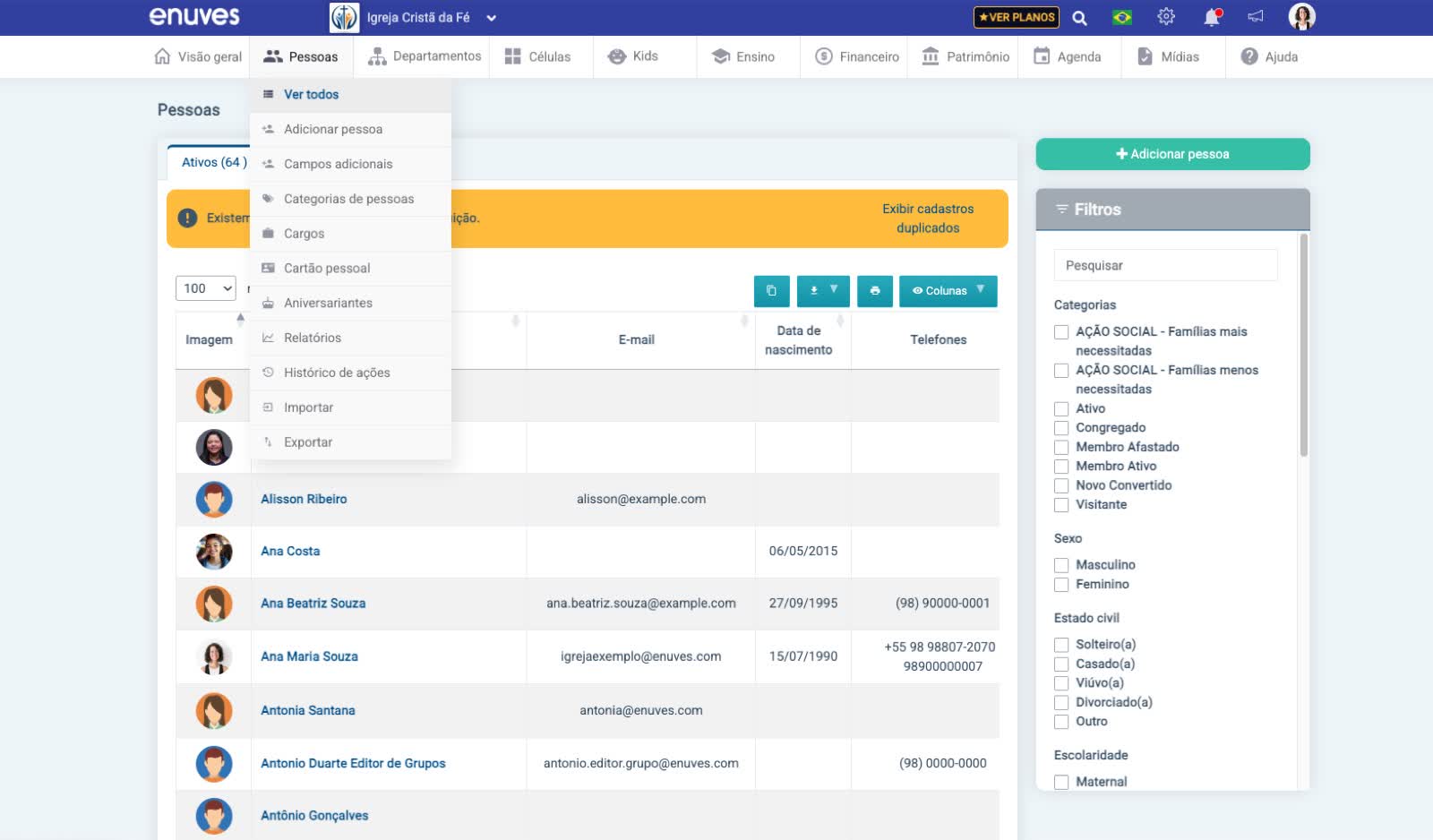Open settings gear in top bar

[x=1165, y=16]
